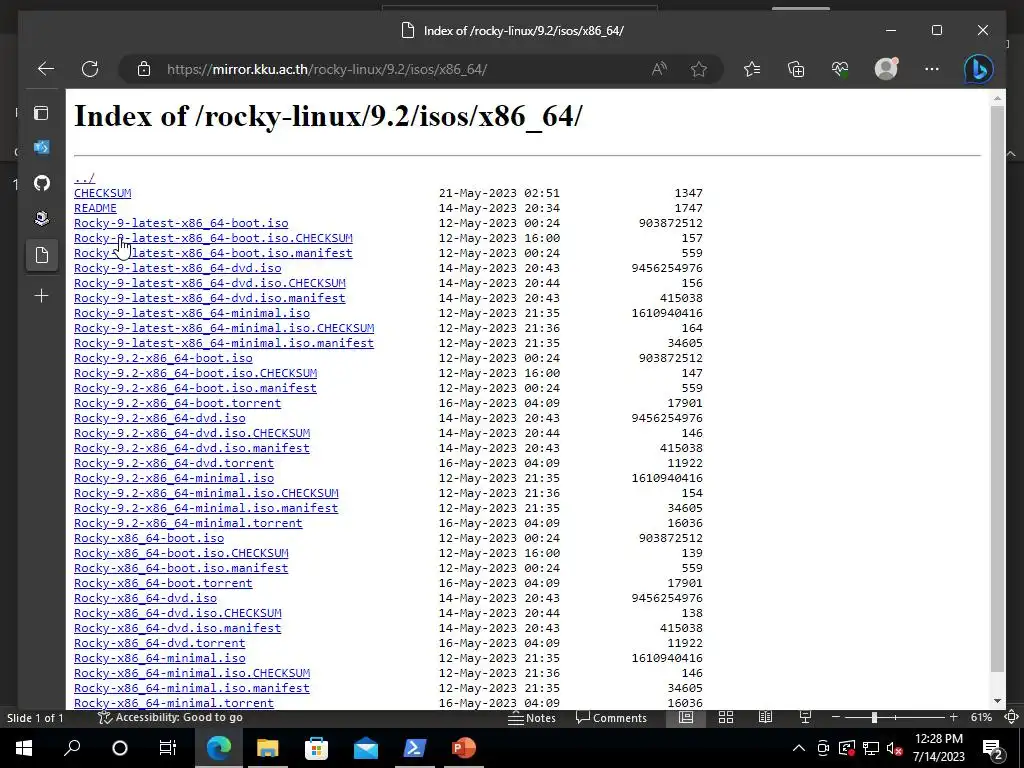Download Rocky-9.2-x86_64-dvd.iso

[160, 418]
